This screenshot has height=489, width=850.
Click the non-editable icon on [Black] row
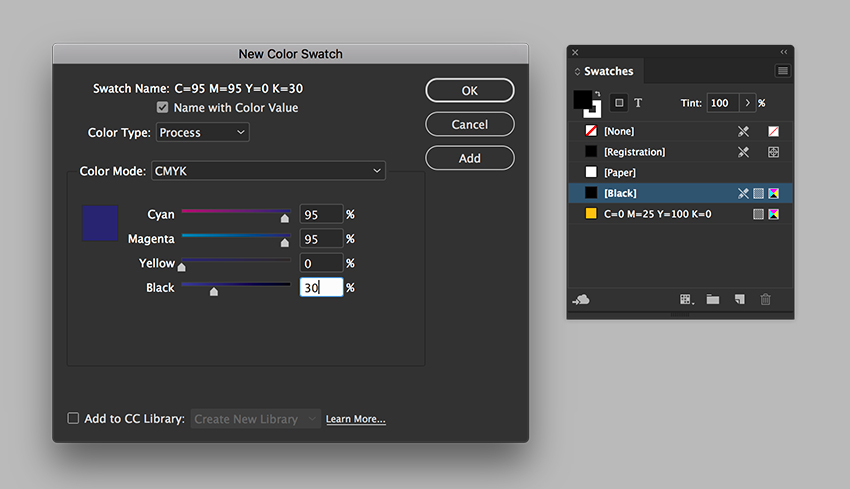[x=743, y=193]
